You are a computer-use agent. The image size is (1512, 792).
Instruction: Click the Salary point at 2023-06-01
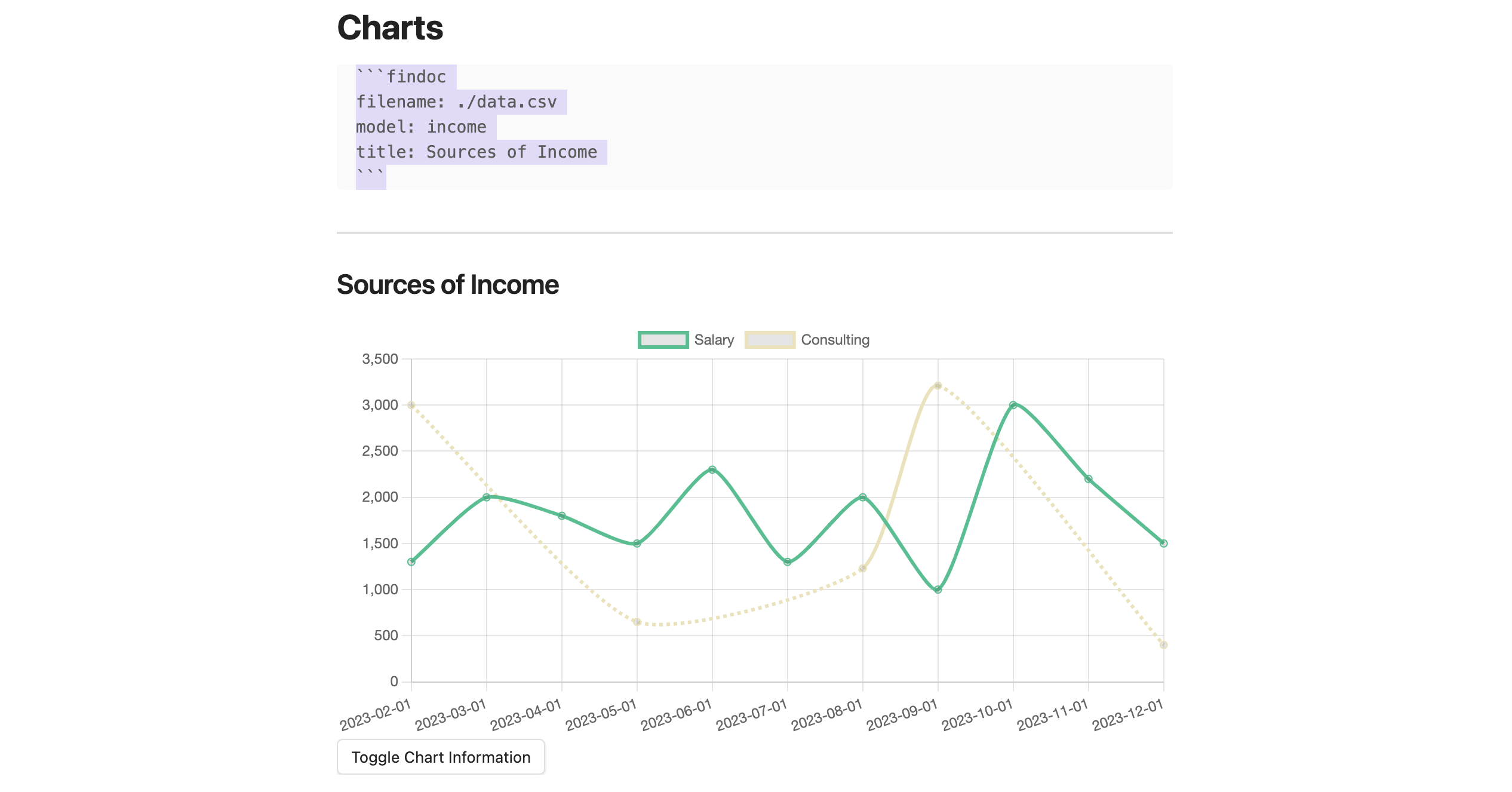712,469
